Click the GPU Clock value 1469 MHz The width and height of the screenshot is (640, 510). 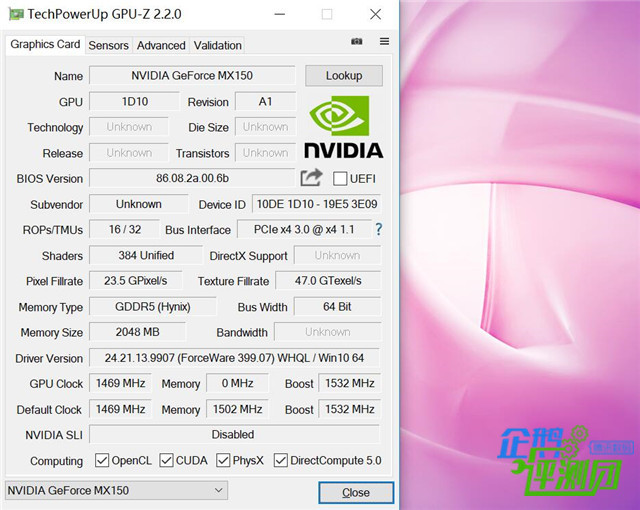pyautogui.click(x=120, y=383)
